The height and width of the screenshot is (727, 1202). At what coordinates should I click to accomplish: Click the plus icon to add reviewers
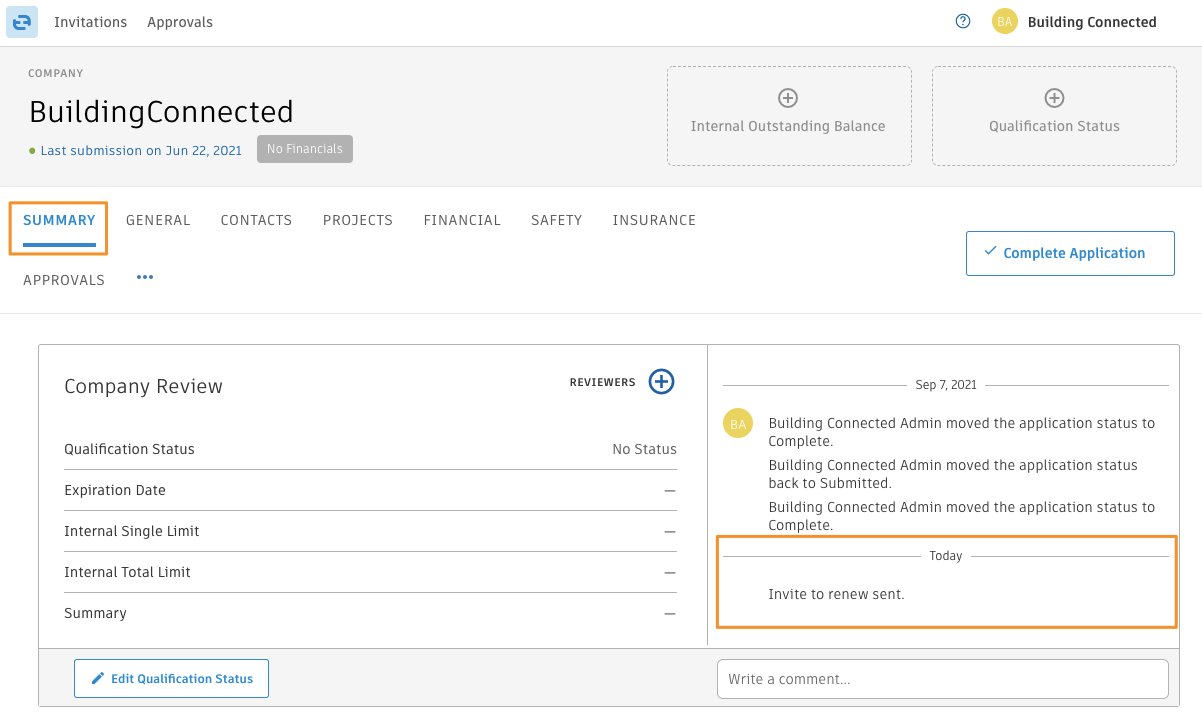coord(661,382)
